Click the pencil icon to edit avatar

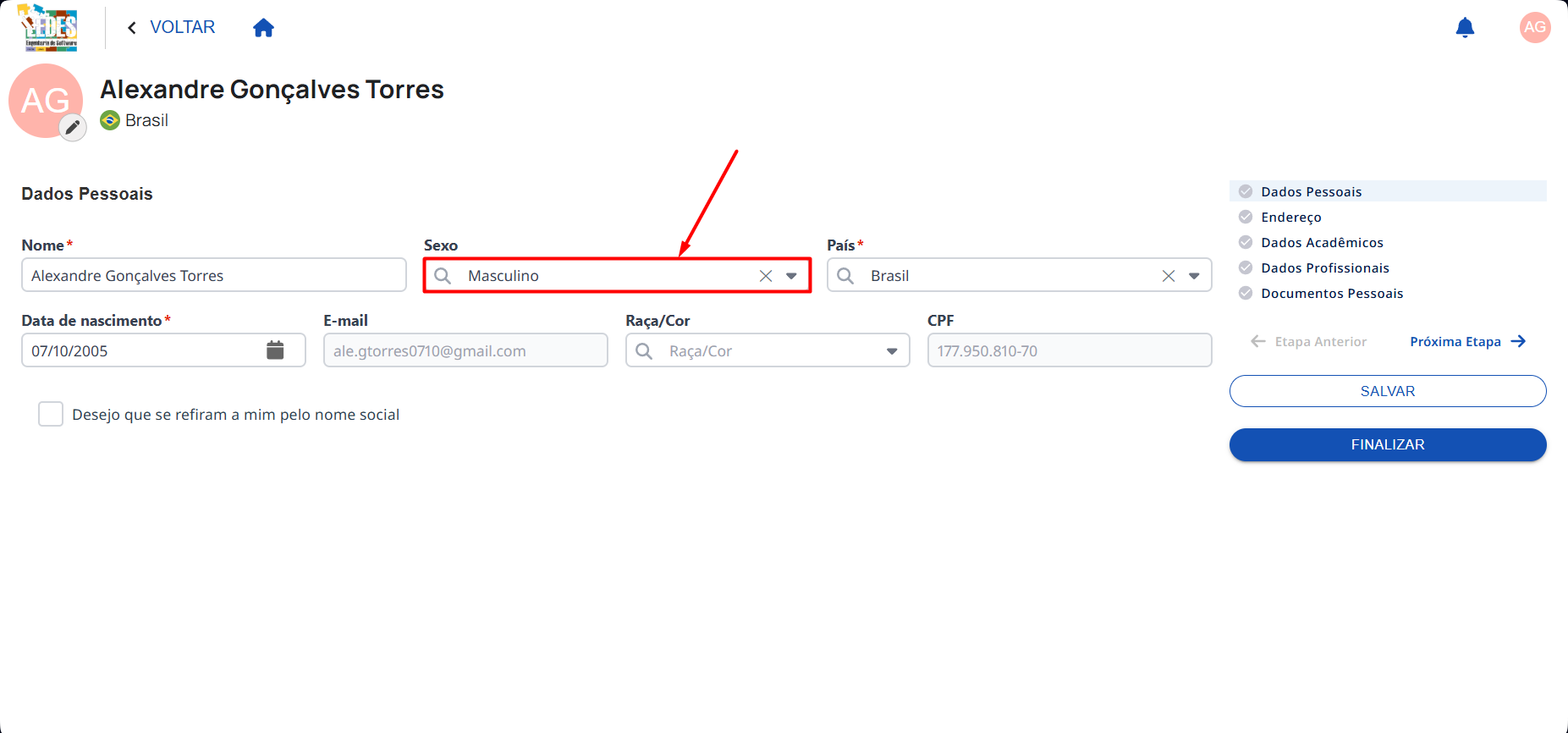[x=73, y=128]
